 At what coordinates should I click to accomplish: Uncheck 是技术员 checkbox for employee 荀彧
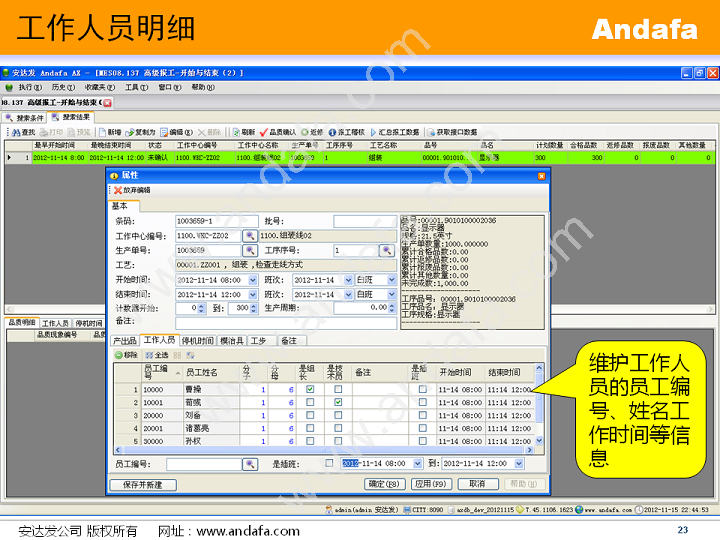[339, 402]
